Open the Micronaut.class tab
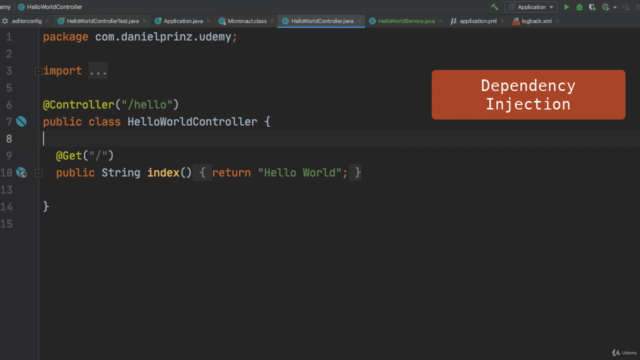This screenshot has height=360, width=640. click(x=247, y=21)
